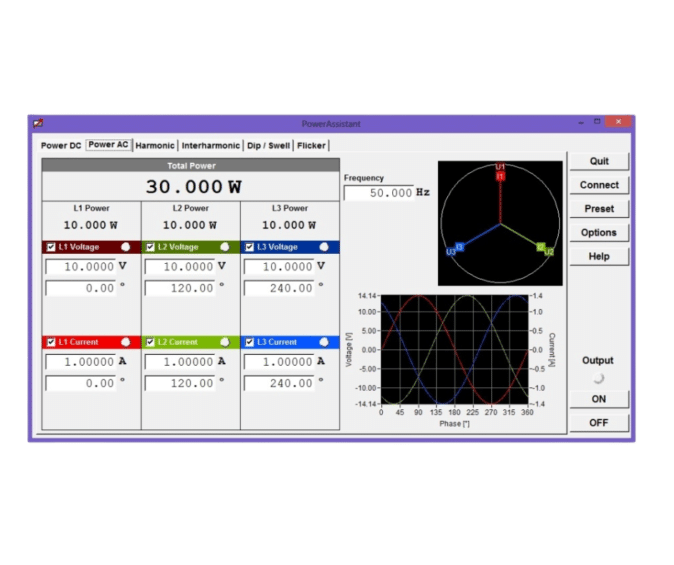
Task: Click the red I1 marker in phasor diagram
Action: pyautogui.click(x=500, y=176)
